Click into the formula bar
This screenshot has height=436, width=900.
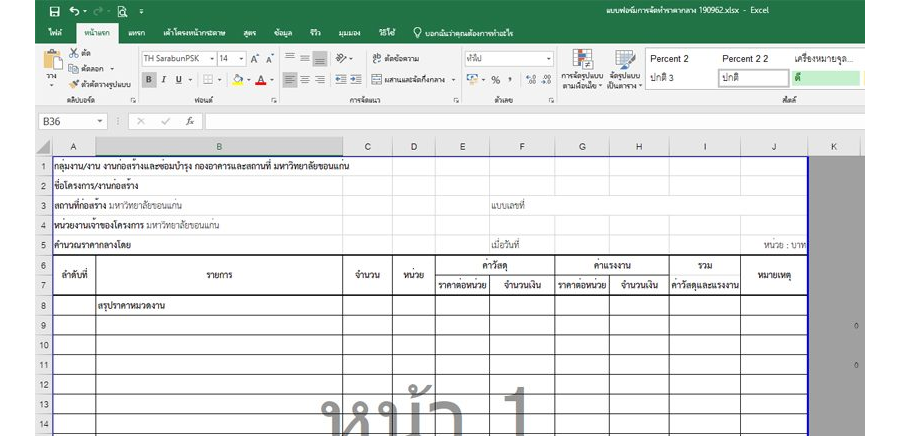534,122
